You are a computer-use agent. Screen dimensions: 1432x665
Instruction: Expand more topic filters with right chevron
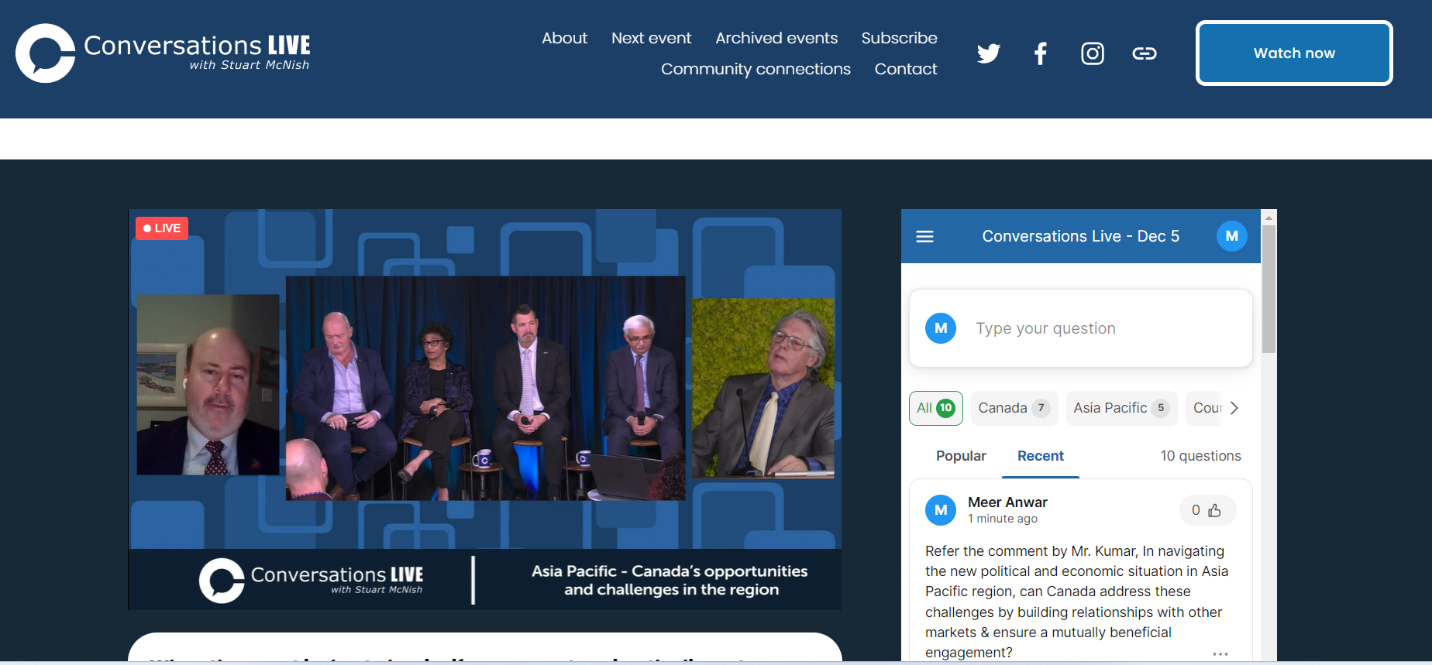pos(1234,408)
